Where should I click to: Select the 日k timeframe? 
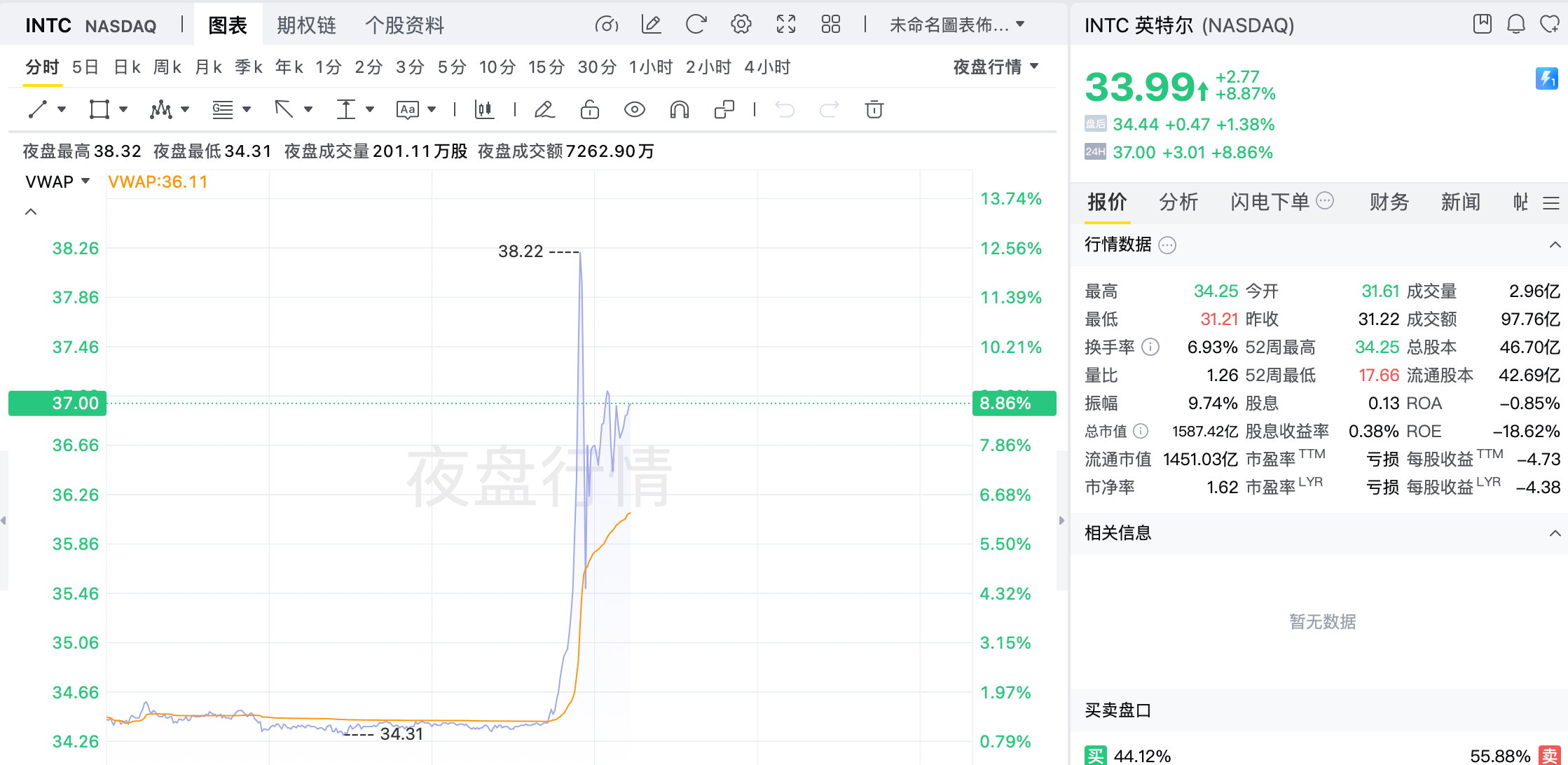pyautogui.click(x=127, y=67)
